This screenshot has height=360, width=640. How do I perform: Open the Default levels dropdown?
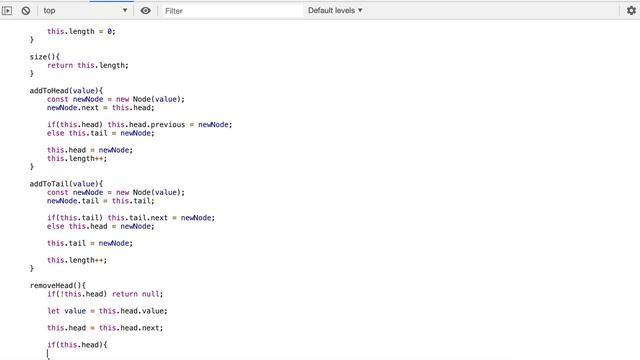point(335,11)
